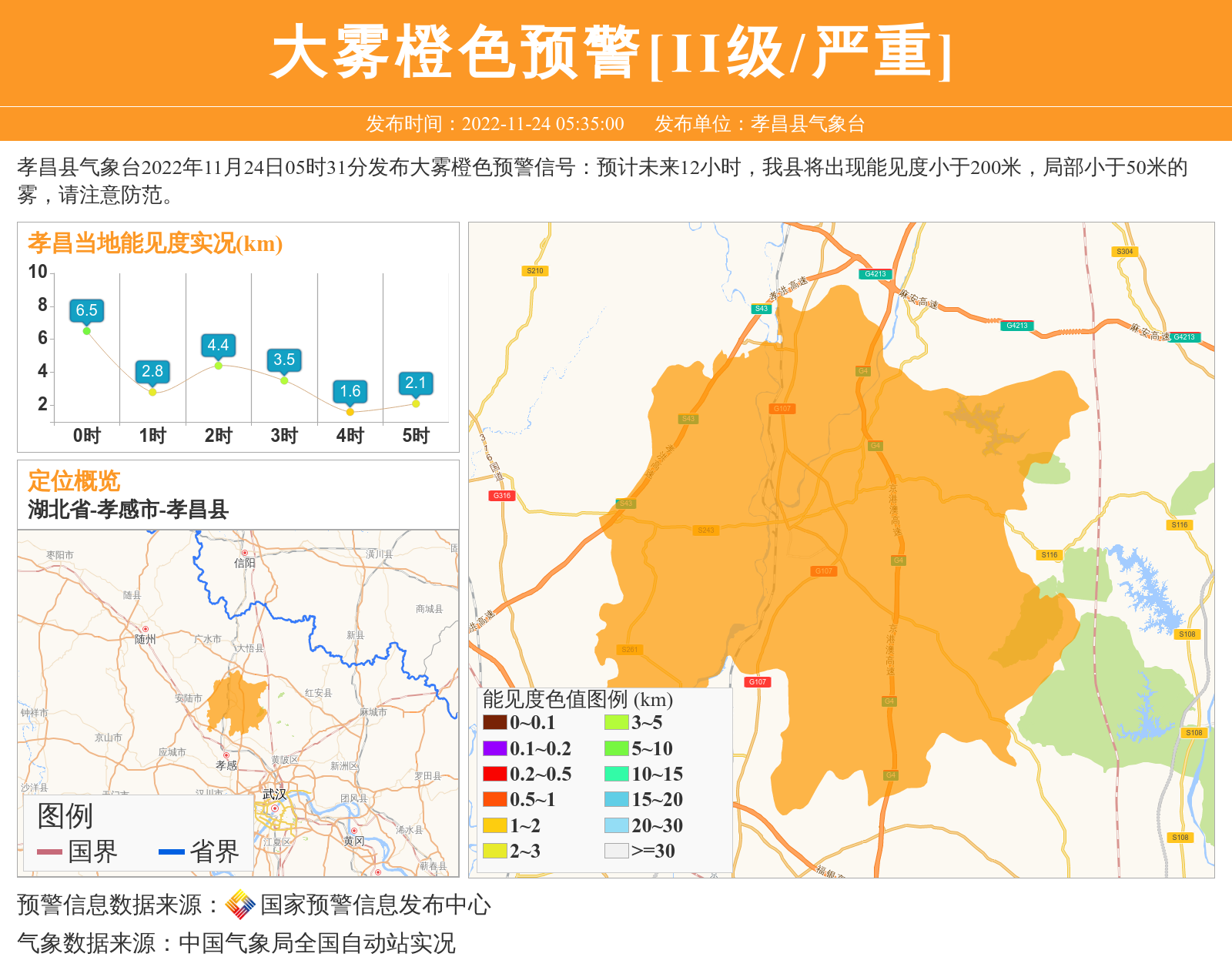Click the blue 省界 legend line

[171, 852]
